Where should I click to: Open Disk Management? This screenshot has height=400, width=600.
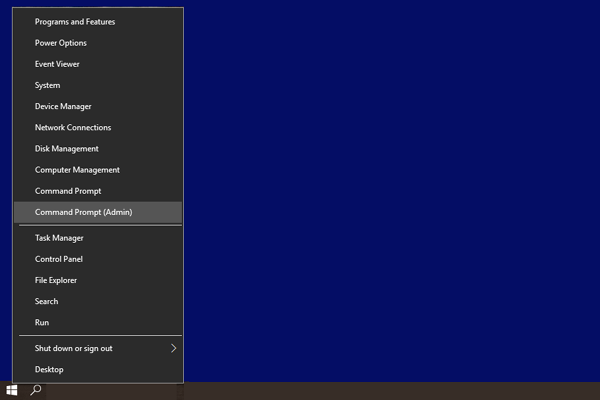click(98, 149)
